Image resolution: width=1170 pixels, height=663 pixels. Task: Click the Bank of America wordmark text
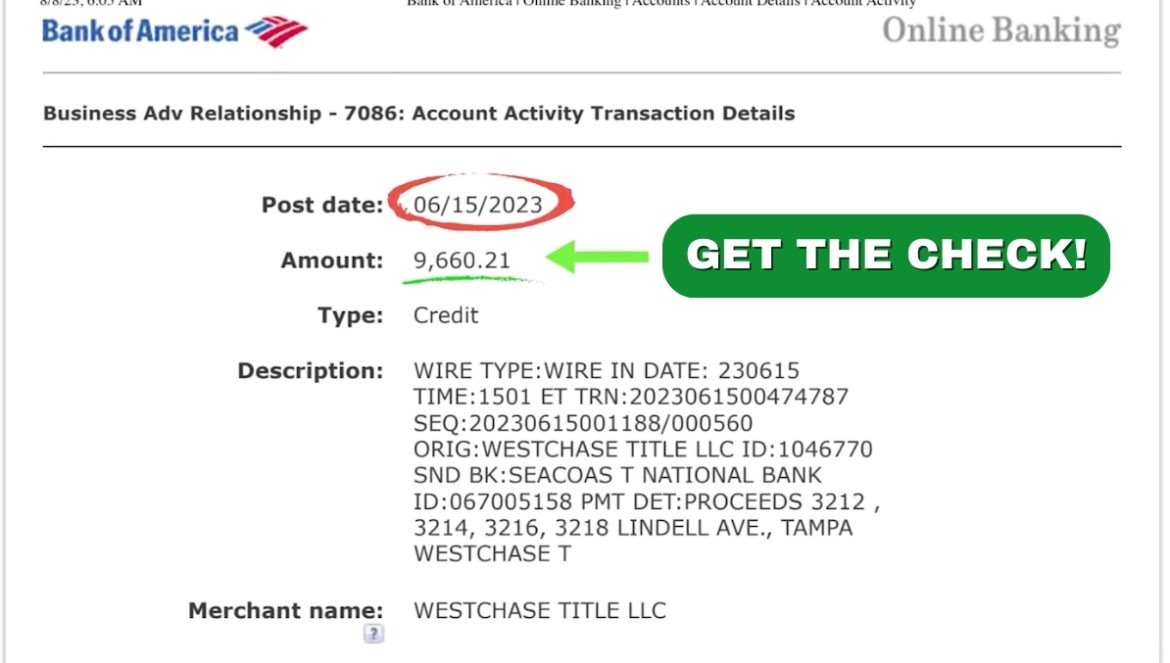(140, 31)
